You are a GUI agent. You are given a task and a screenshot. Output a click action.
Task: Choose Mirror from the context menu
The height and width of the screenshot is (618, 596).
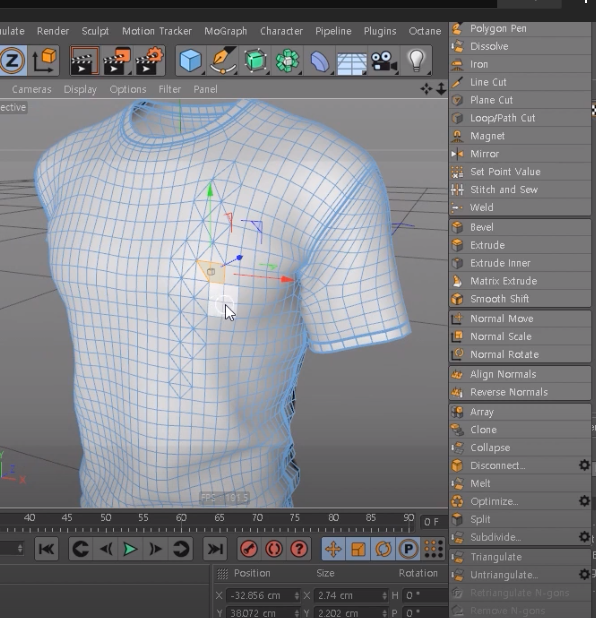(x=520, y=154)
